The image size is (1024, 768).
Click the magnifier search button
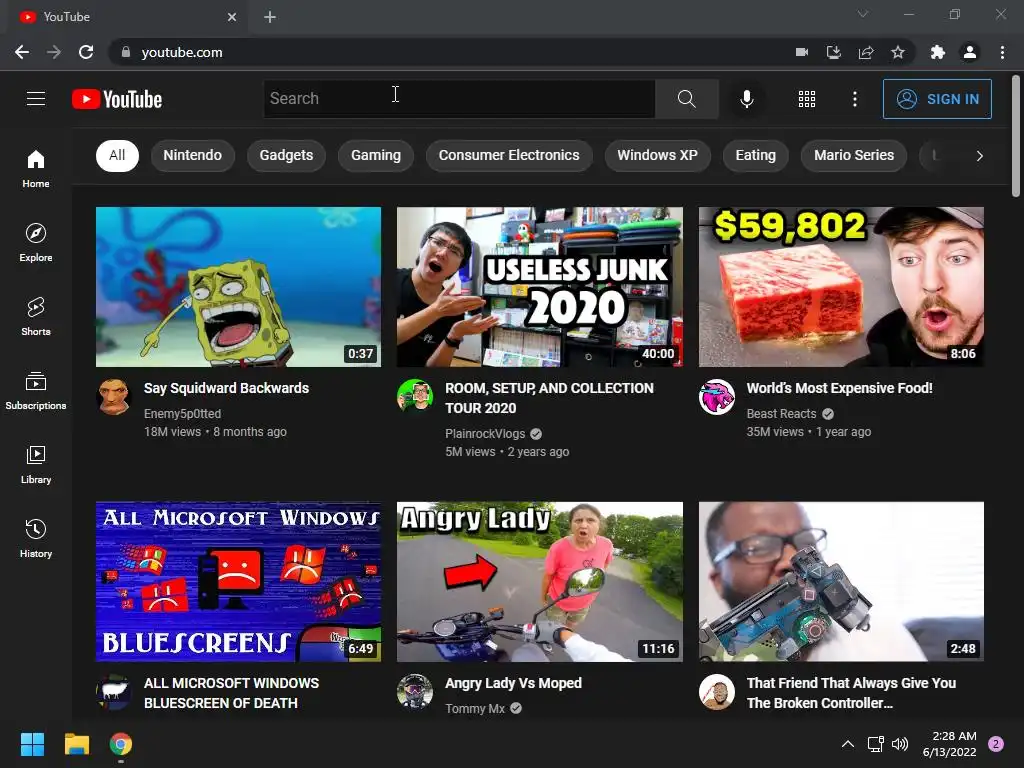pos(686,99)
